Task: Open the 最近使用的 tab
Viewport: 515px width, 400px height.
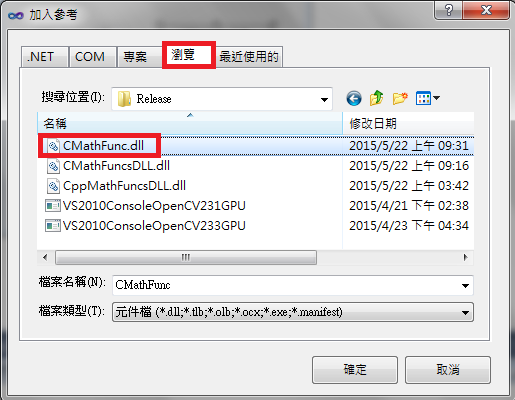Action: 249,57
